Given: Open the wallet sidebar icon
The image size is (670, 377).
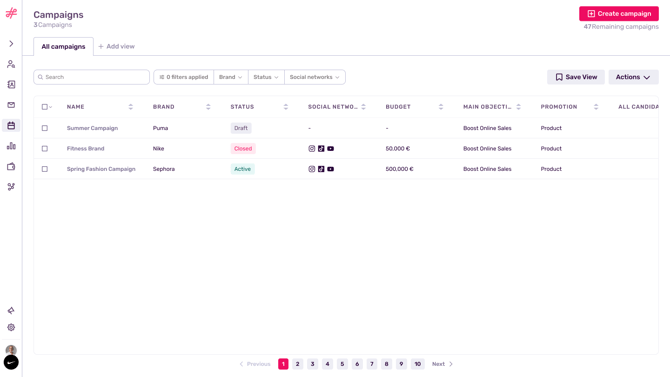Looking at the screenshot, I should tap(11, 166).
